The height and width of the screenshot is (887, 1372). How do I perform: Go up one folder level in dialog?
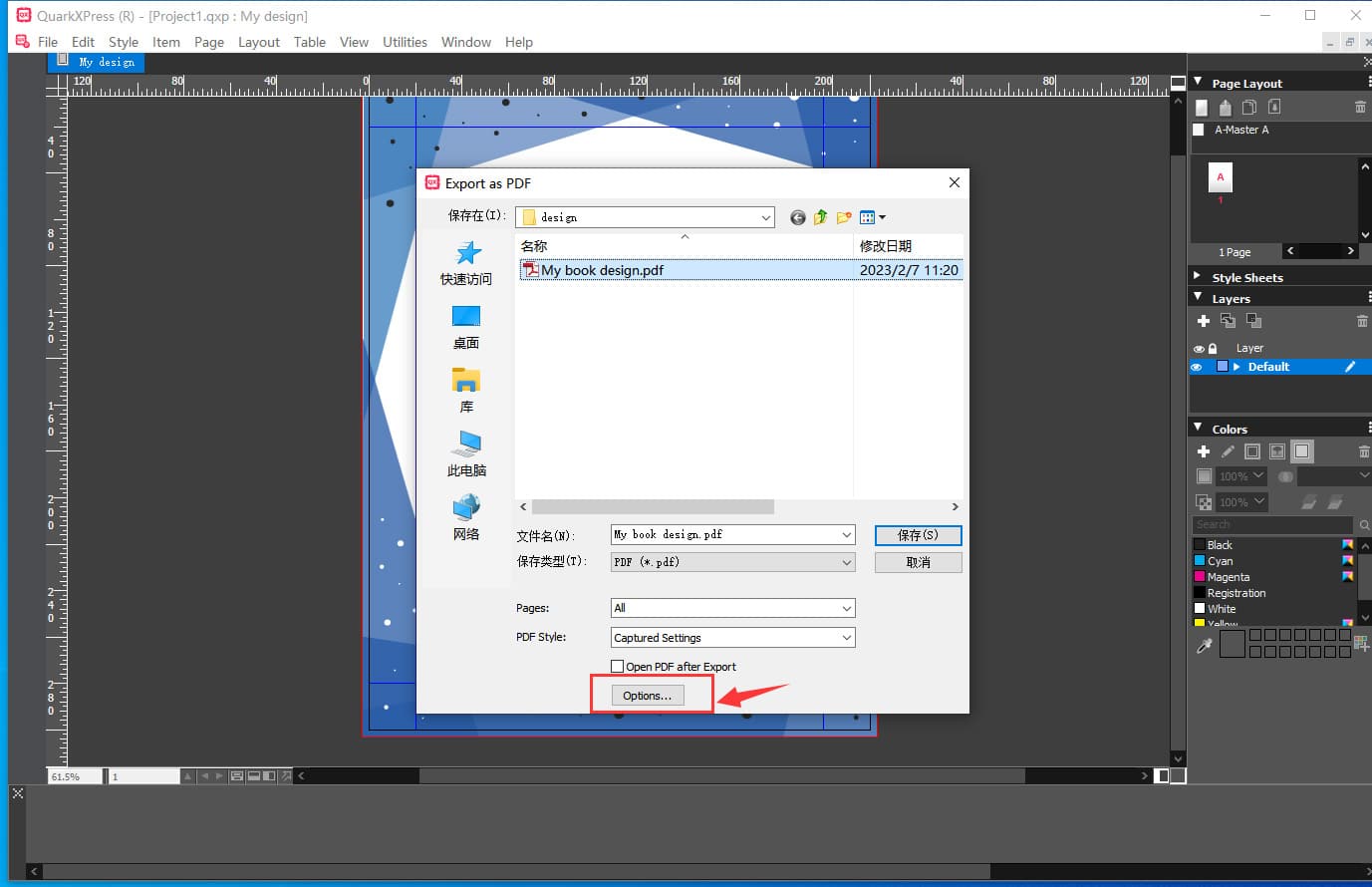(820, 217)
